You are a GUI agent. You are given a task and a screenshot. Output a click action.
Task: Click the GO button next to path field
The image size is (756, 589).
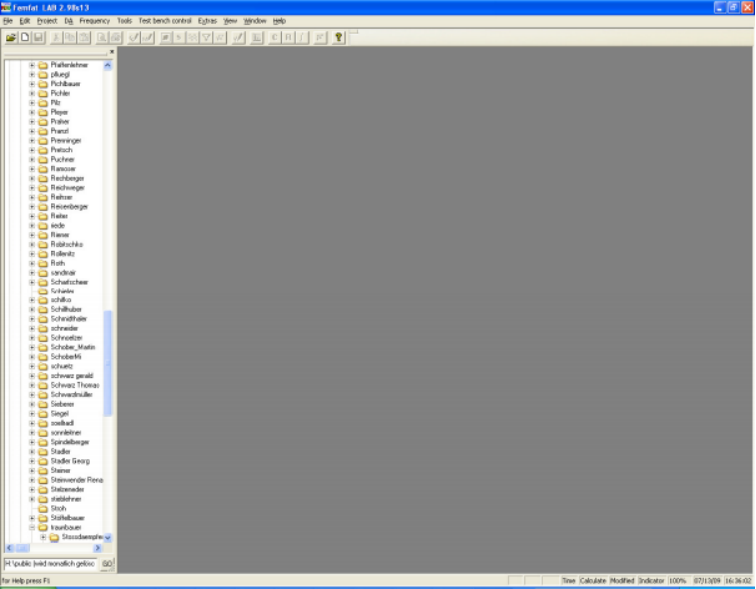coord(107,563)
